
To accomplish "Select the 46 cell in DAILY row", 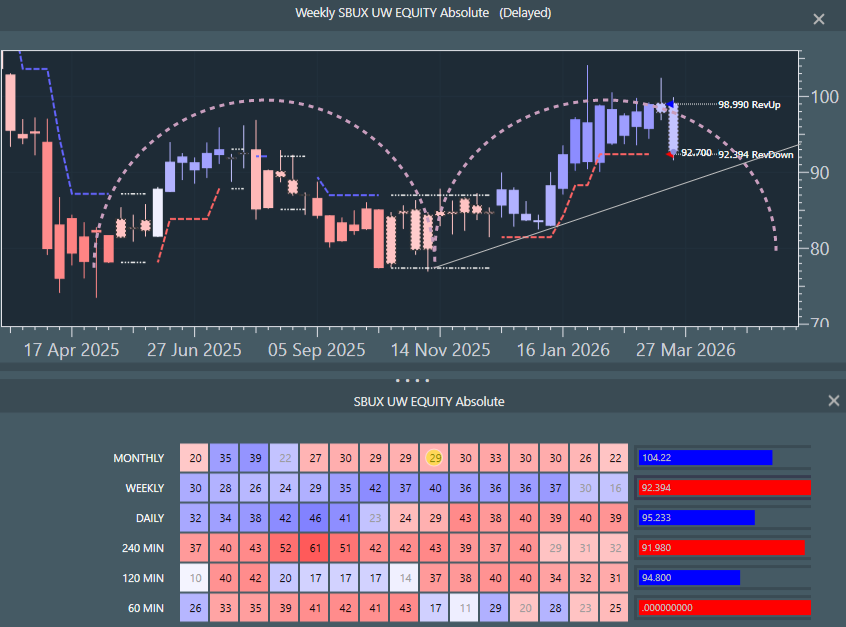I will pyautogui.click(x=315, y=518).
